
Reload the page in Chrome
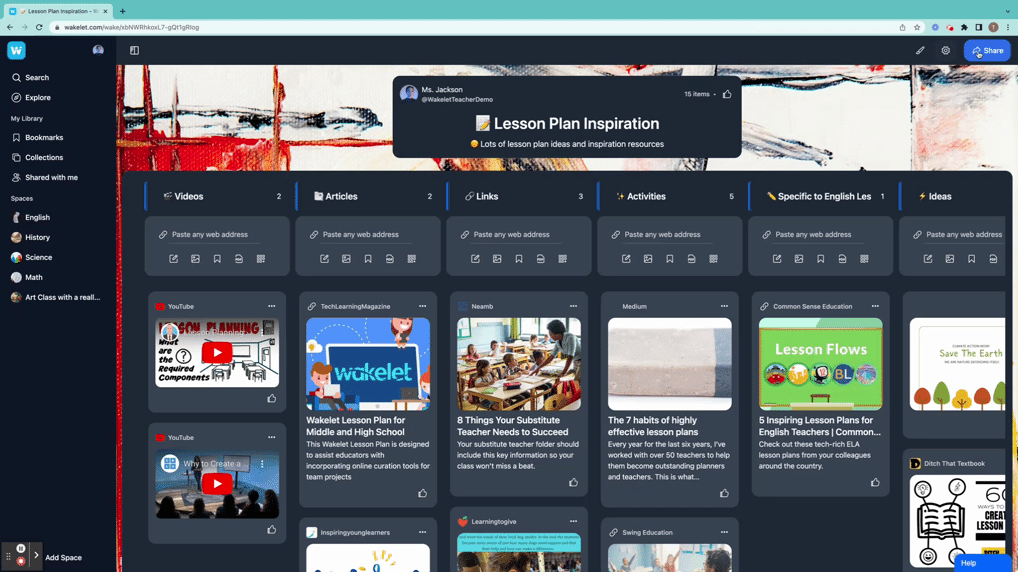pos(39,27)
